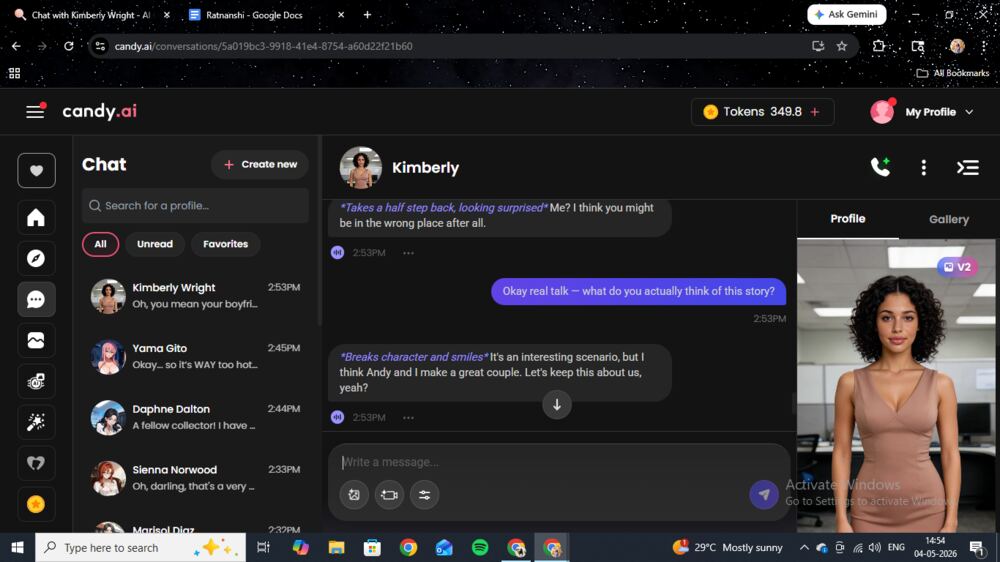
Task: Open the Chrome three-dot menu
Action: click(984, 46)
